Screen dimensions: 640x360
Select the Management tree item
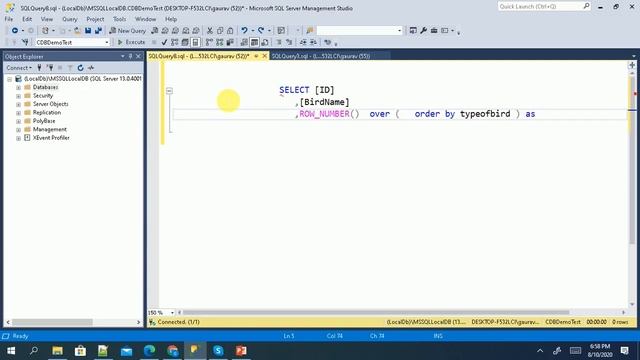click(x=49, y=129)
